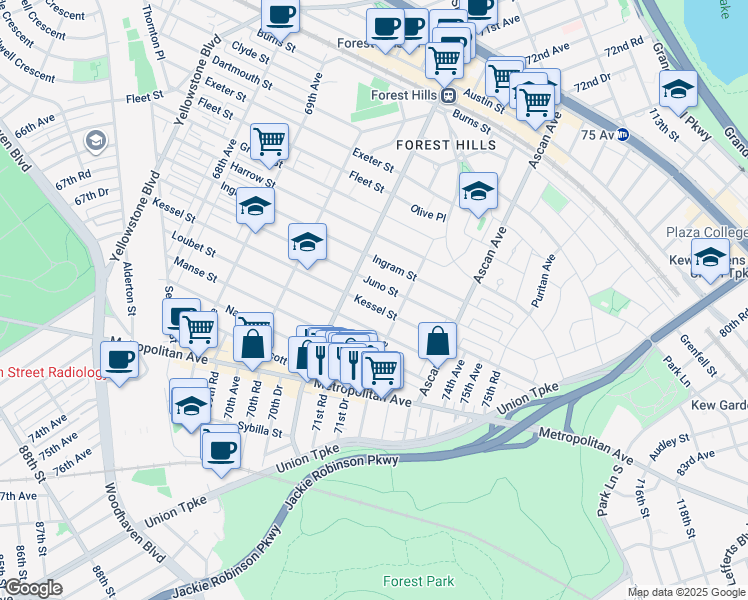Click the FOREST HILLS neighborhood label
Image resolution: width=748 pixels, height=600 pixels.
pyautogui.click(x=446, y=145)
